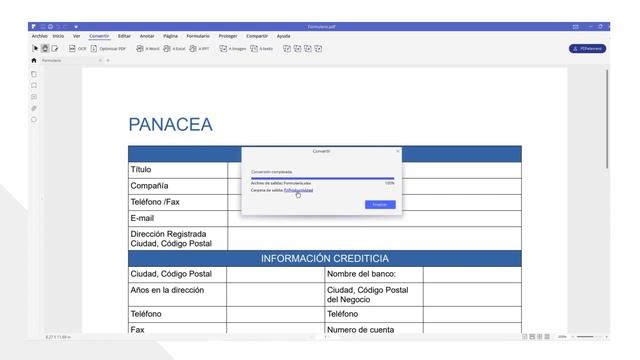Click the vertical document scrollbar
Image resolution: width=640 pixels, height=360 pixels.
[607, 118]
